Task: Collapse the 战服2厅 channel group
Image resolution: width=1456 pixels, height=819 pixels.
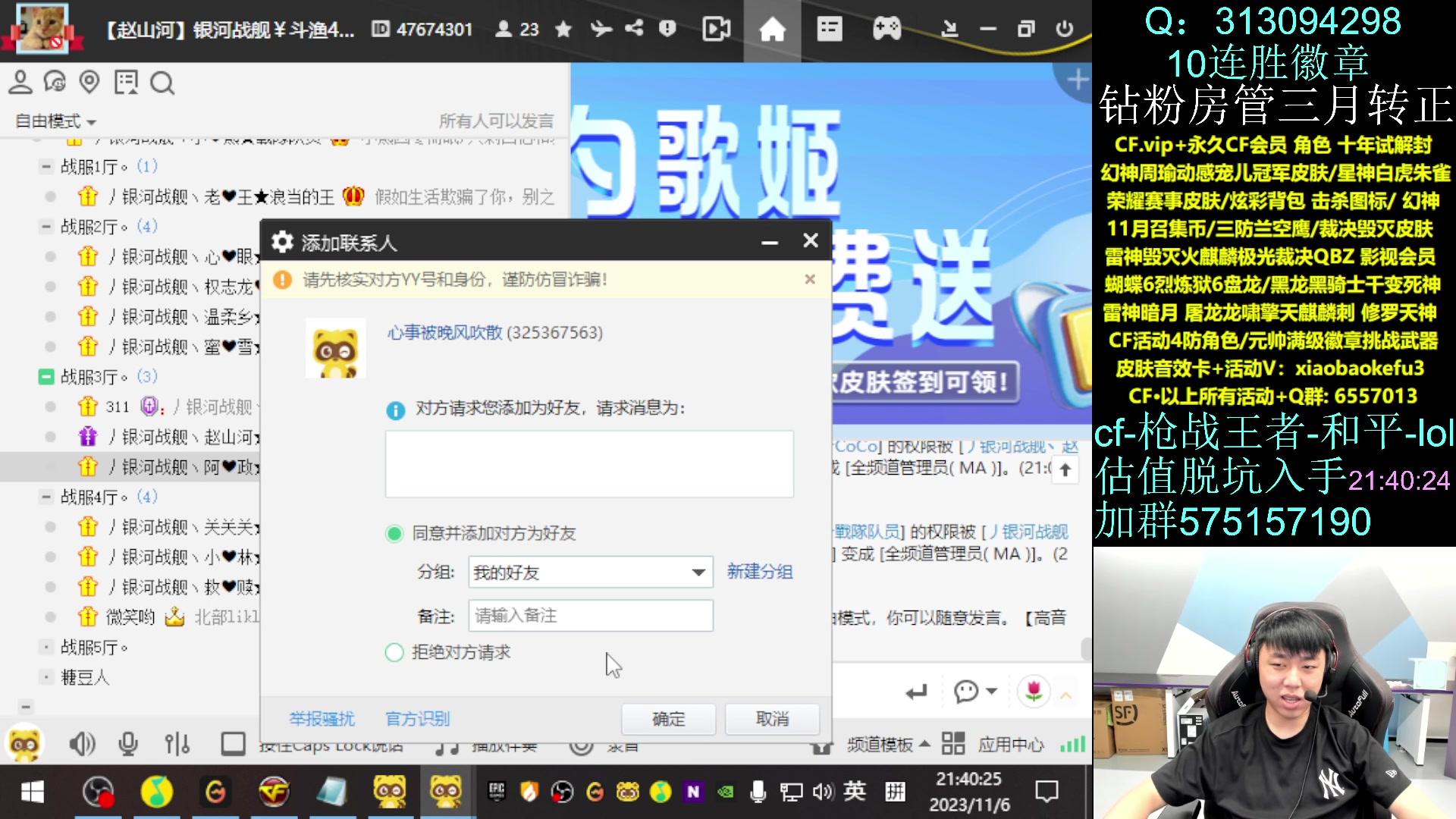Action: pos(47,226)
